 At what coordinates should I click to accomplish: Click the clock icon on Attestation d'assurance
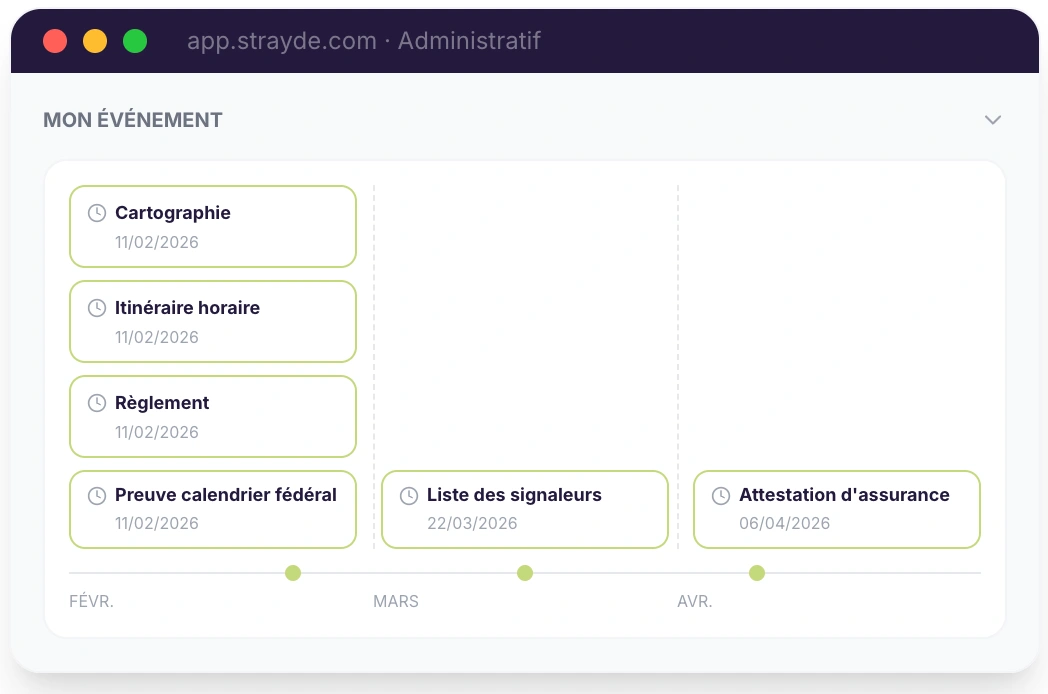tap(720, 494)
